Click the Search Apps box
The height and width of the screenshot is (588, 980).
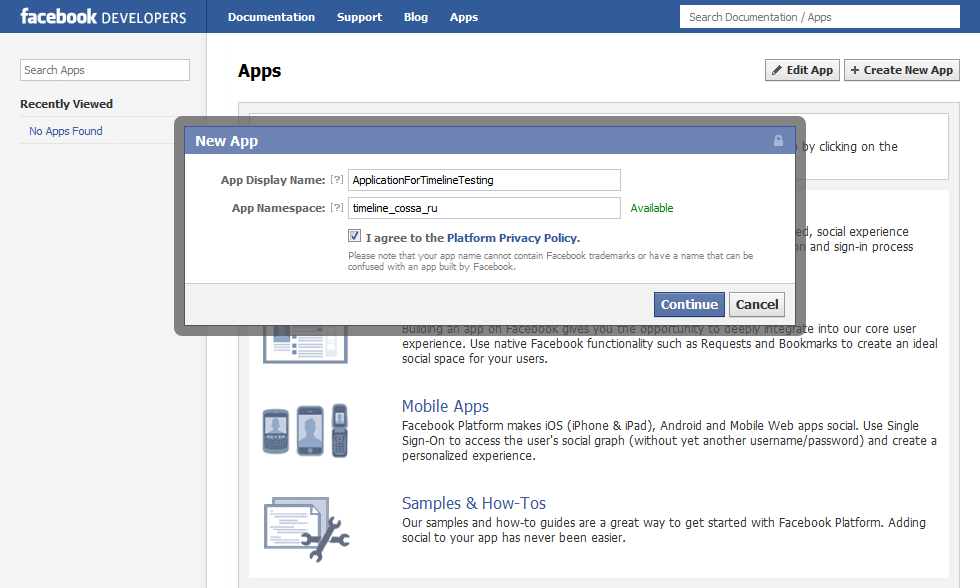pos(105,70)
